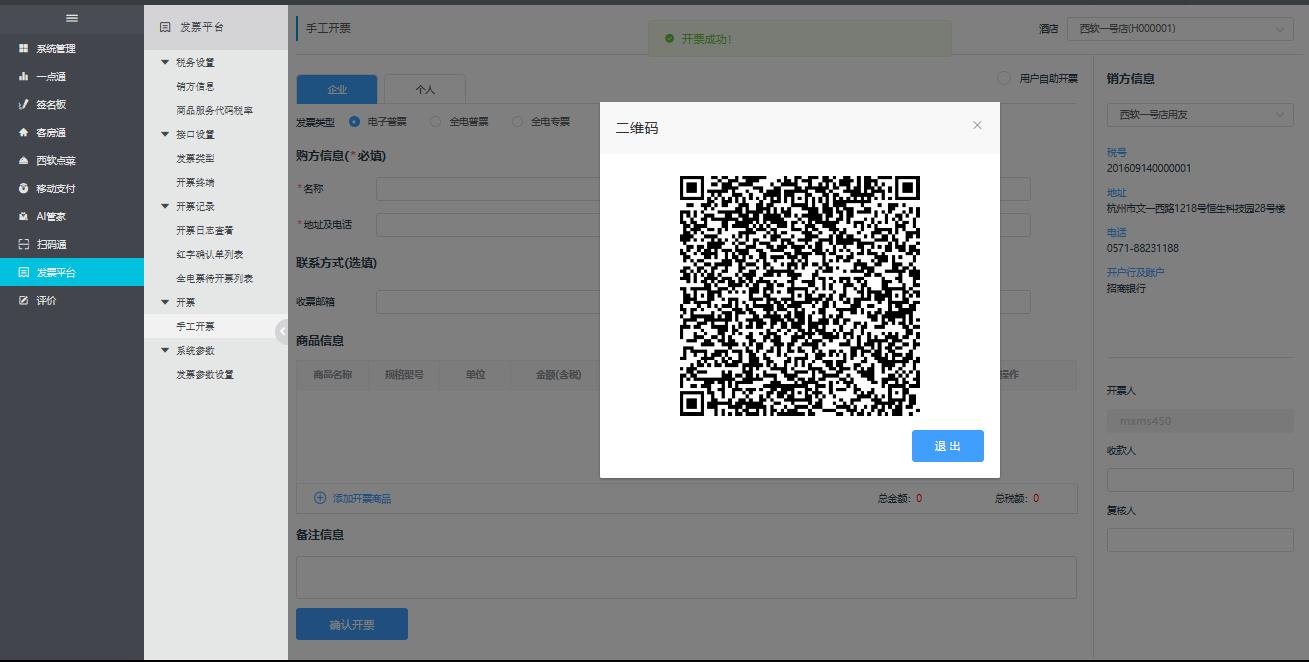Click the 开票人 field showing mxms450

(1200, 421)
